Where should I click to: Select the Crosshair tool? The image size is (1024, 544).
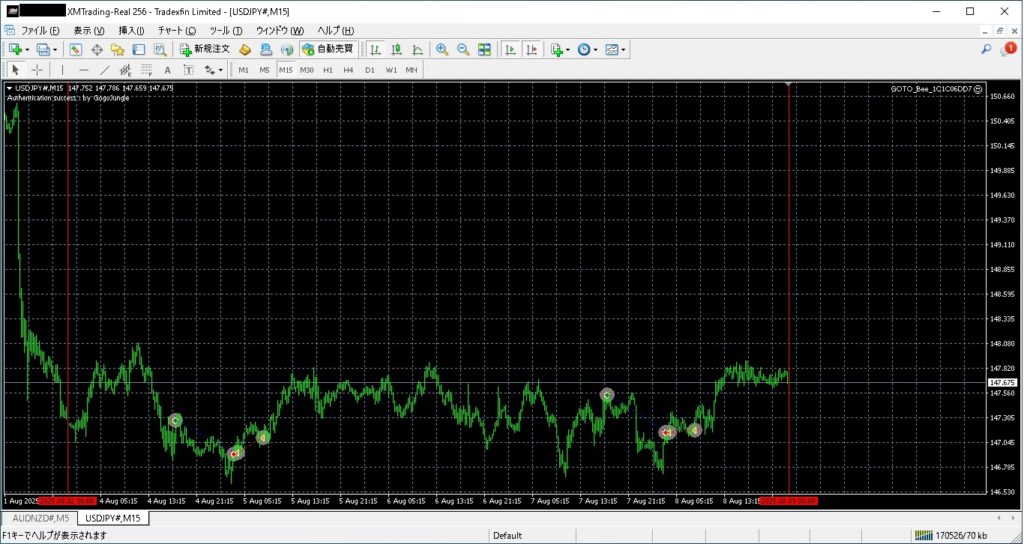point(37,70)
